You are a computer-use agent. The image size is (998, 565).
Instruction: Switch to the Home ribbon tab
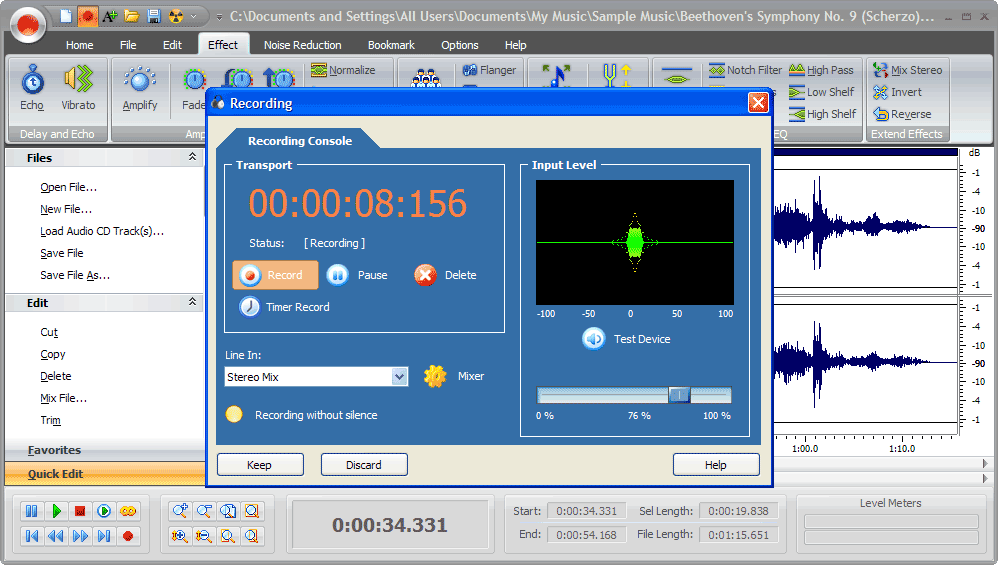coord(80,45)
